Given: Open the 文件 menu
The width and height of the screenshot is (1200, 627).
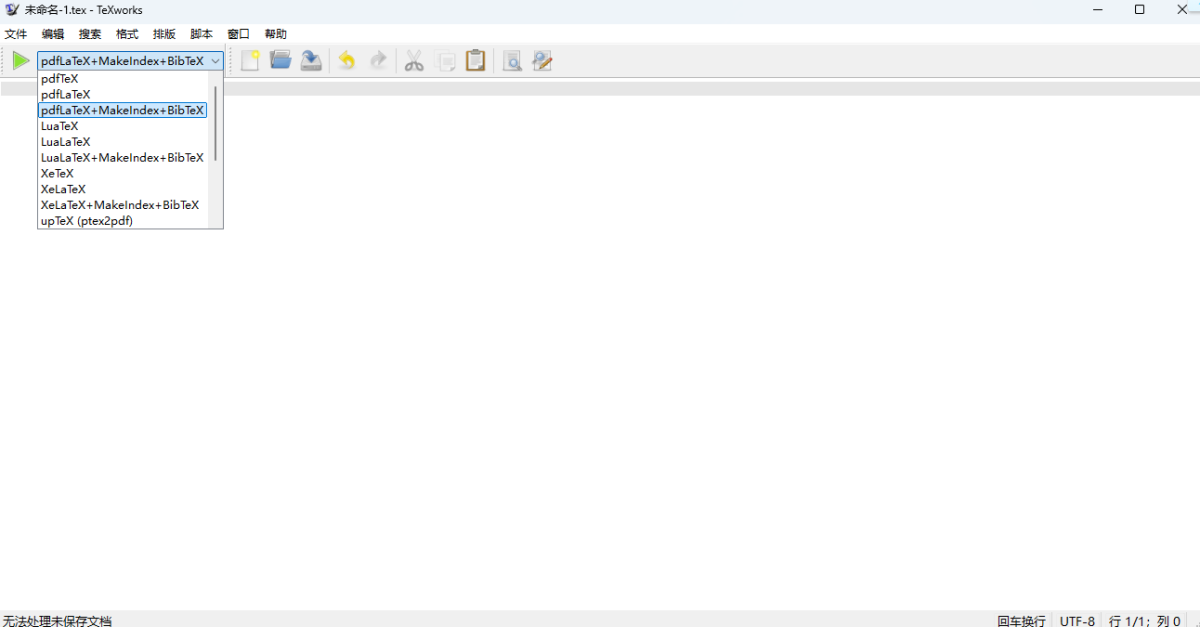Looking at the screenshot, I should pos(16,34).
